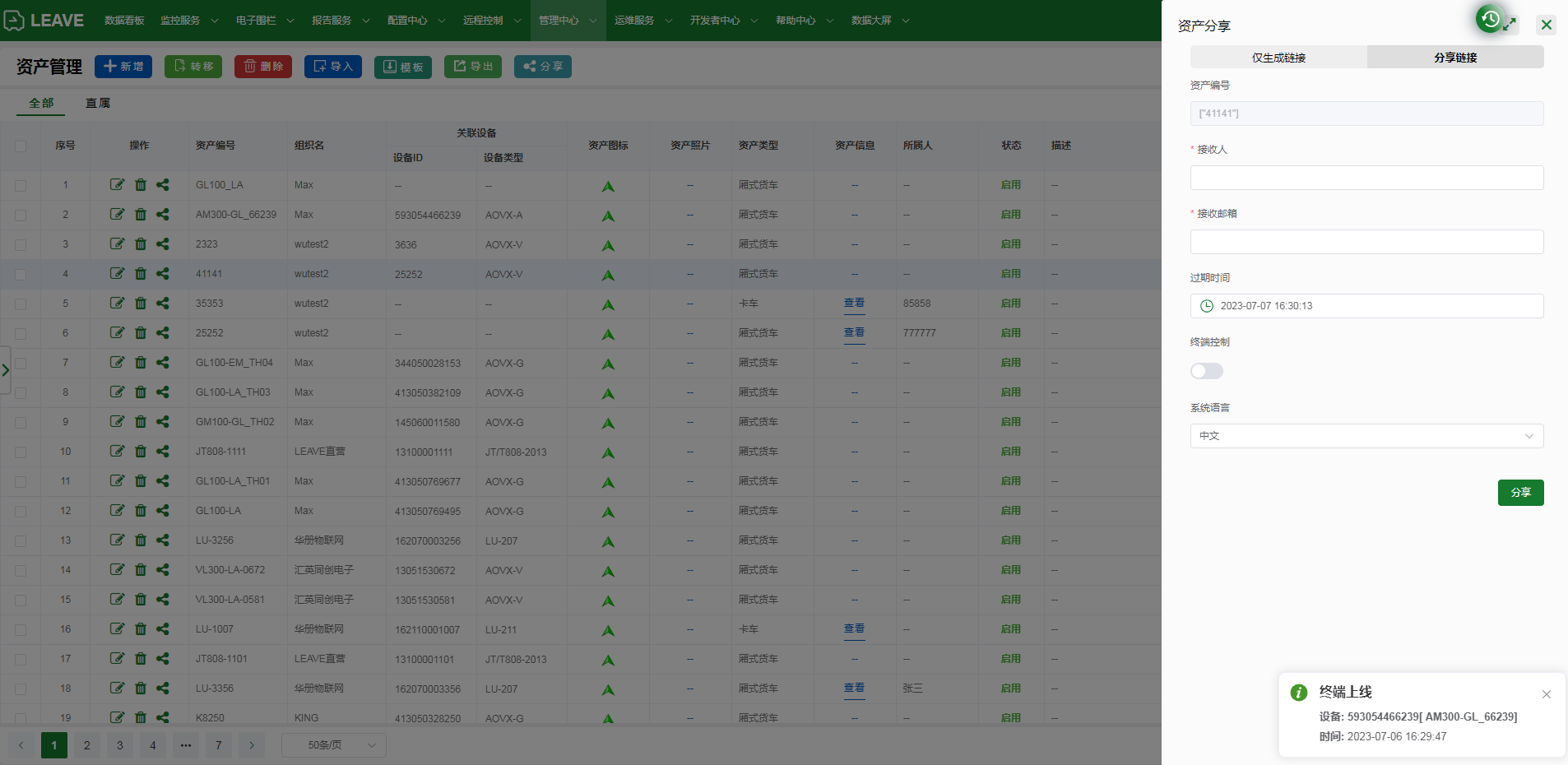Viewport: 1568px width, 765px height.
Task: Click share icon for asset 35353
Action: point(163,304)
